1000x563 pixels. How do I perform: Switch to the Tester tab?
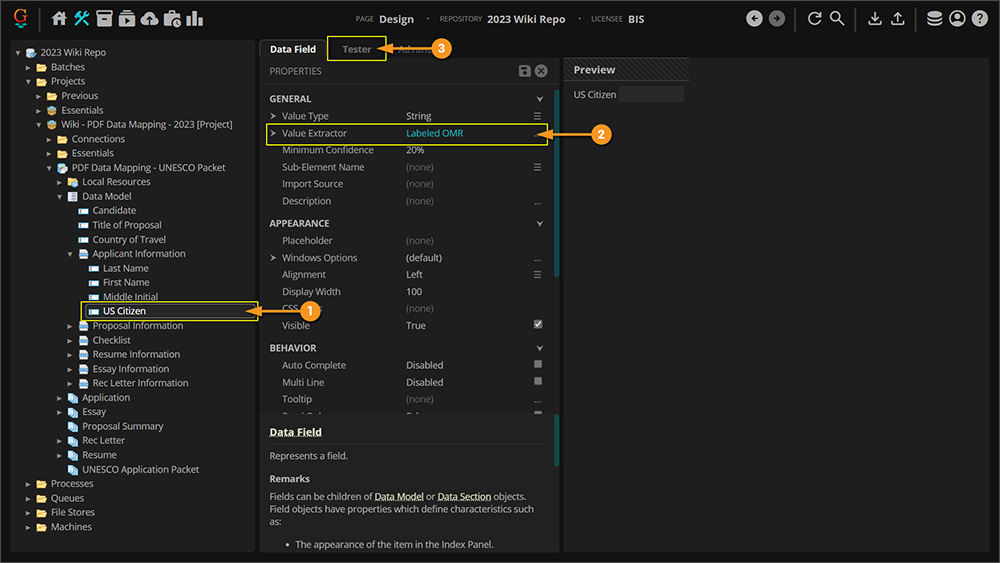pyautogui.click(x=357, y=49)
